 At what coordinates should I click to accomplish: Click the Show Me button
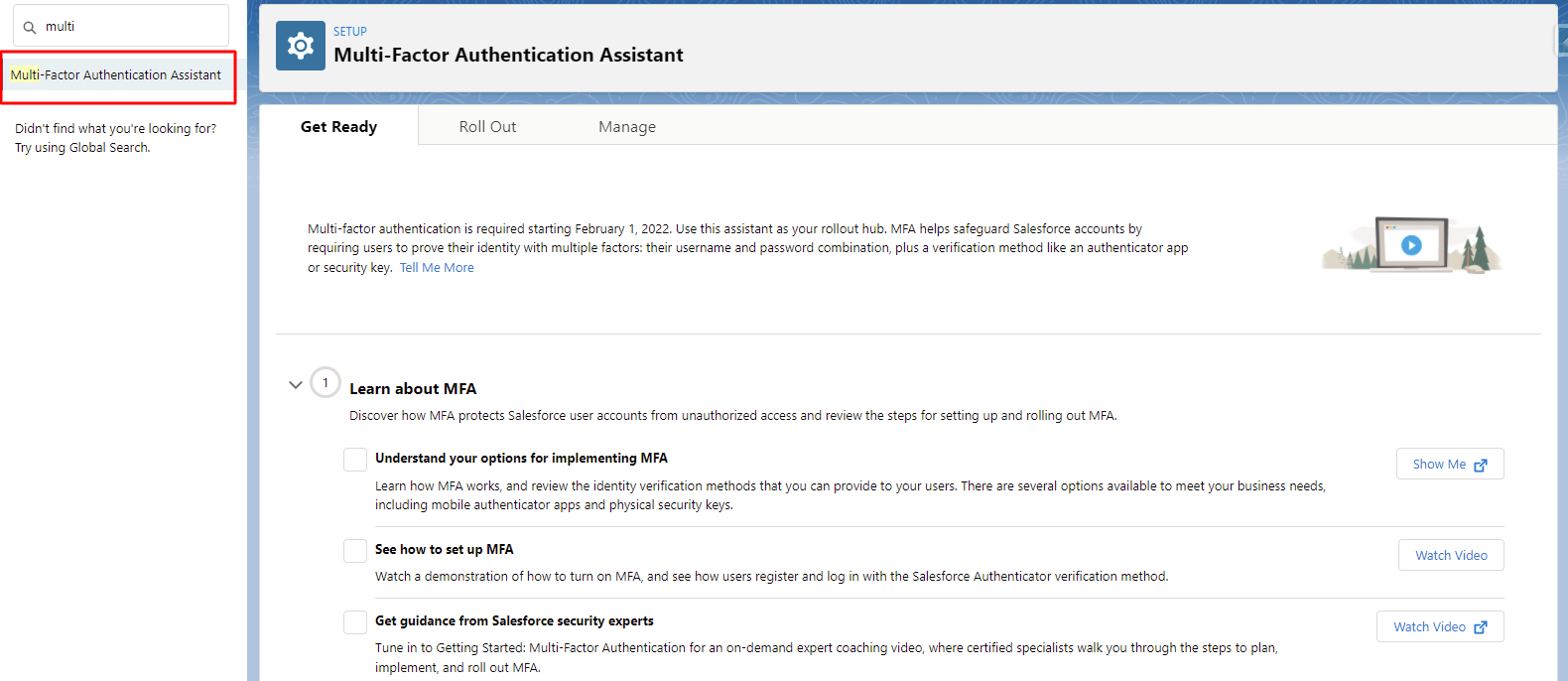[1450, 464]
